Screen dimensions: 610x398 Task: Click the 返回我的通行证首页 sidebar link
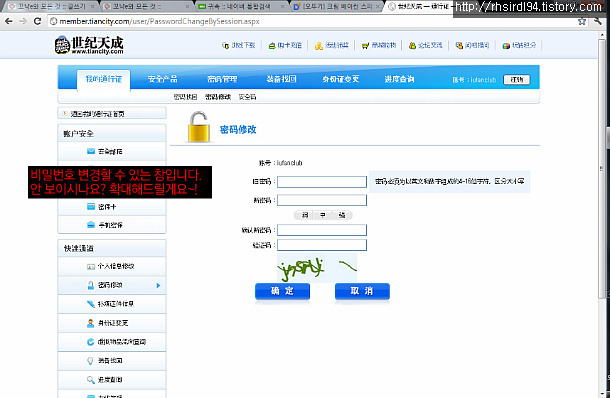[97, 114]
